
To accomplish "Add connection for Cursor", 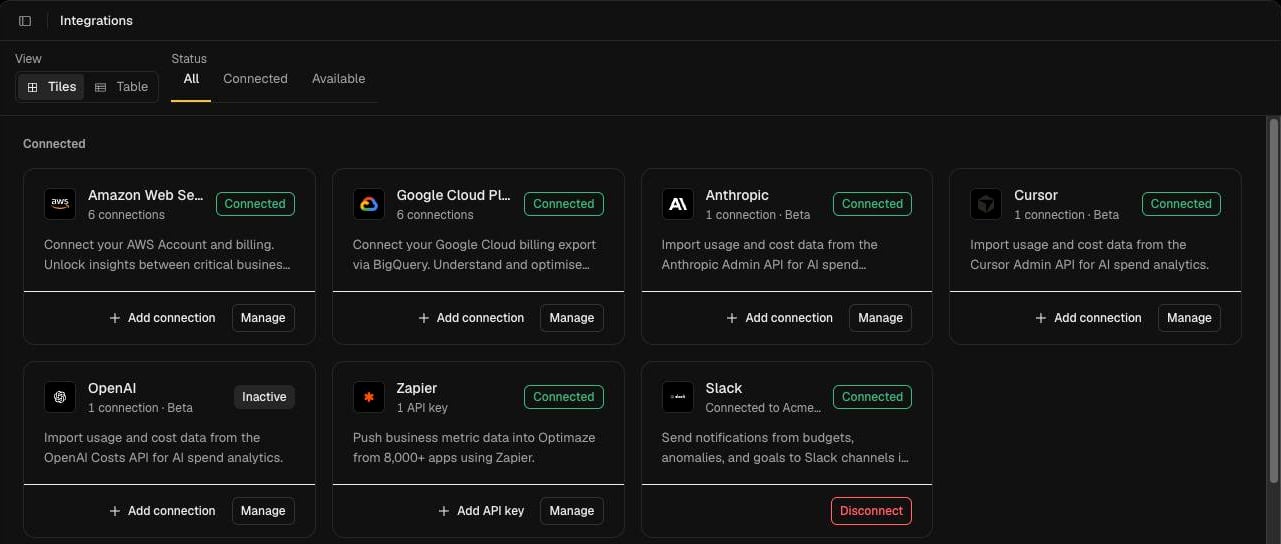I will pos(1088,318).
